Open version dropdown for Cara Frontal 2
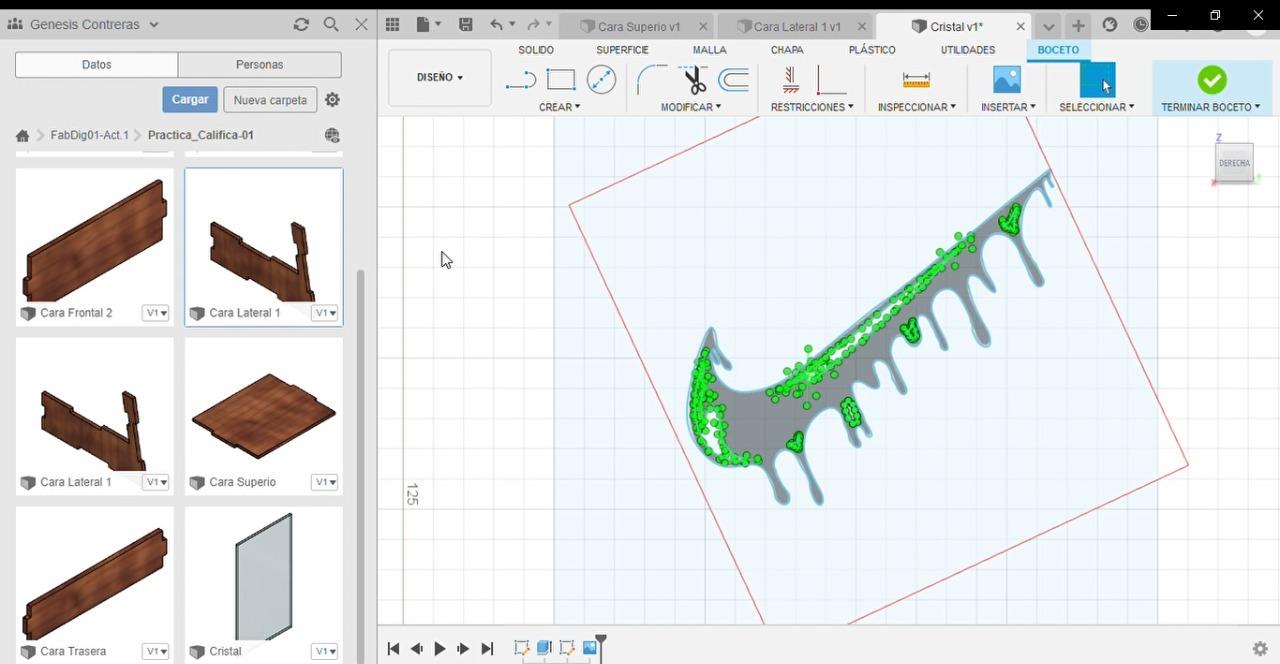Image resolution: width=1280 pixels, height=664 pixels. point(157,313)
